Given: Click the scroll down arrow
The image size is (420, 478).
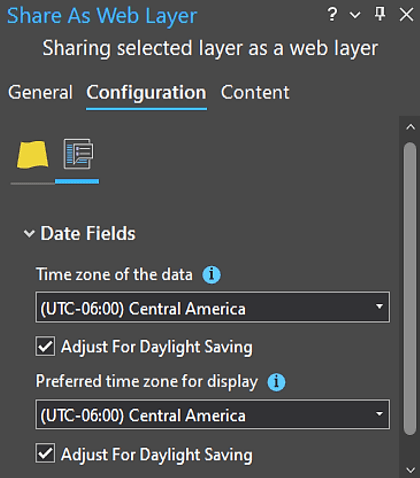Looking at the screenshot, I should tap(410, 470).
